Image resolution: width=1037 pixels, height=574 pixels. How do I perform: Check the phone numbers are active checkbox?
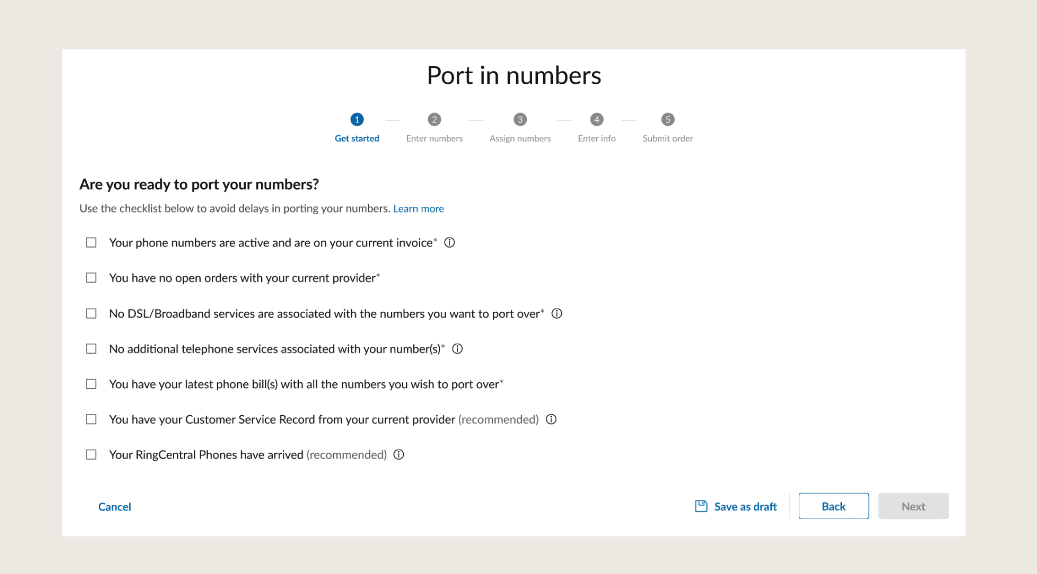[91, 242]
